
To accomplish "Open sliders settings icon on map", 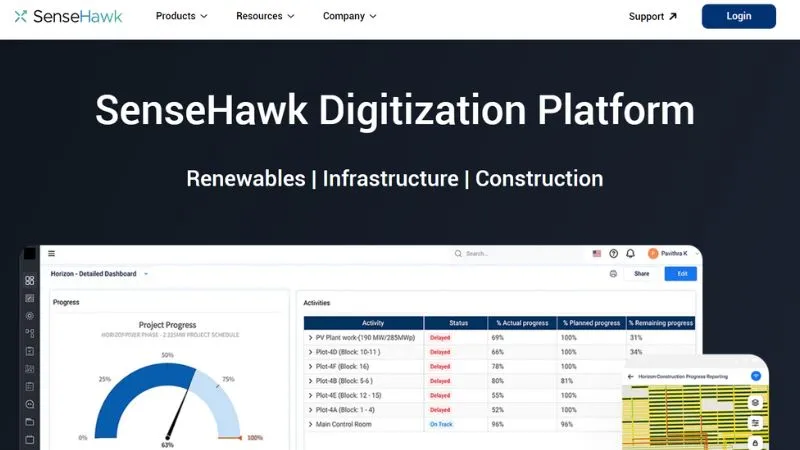I will 755,423.
